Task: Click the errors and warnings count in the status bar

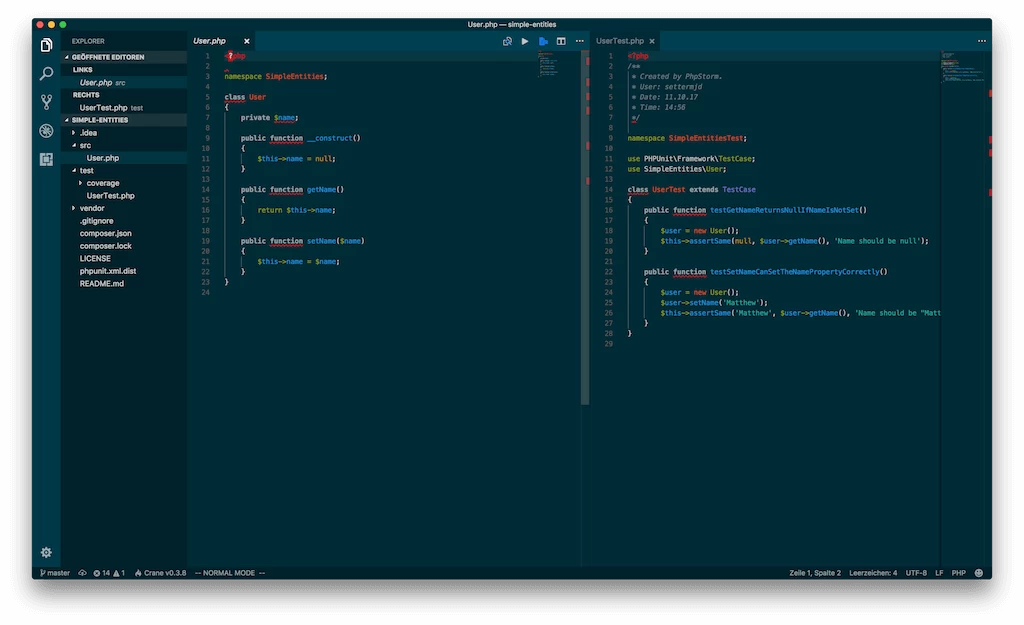Action: [108, 573]
